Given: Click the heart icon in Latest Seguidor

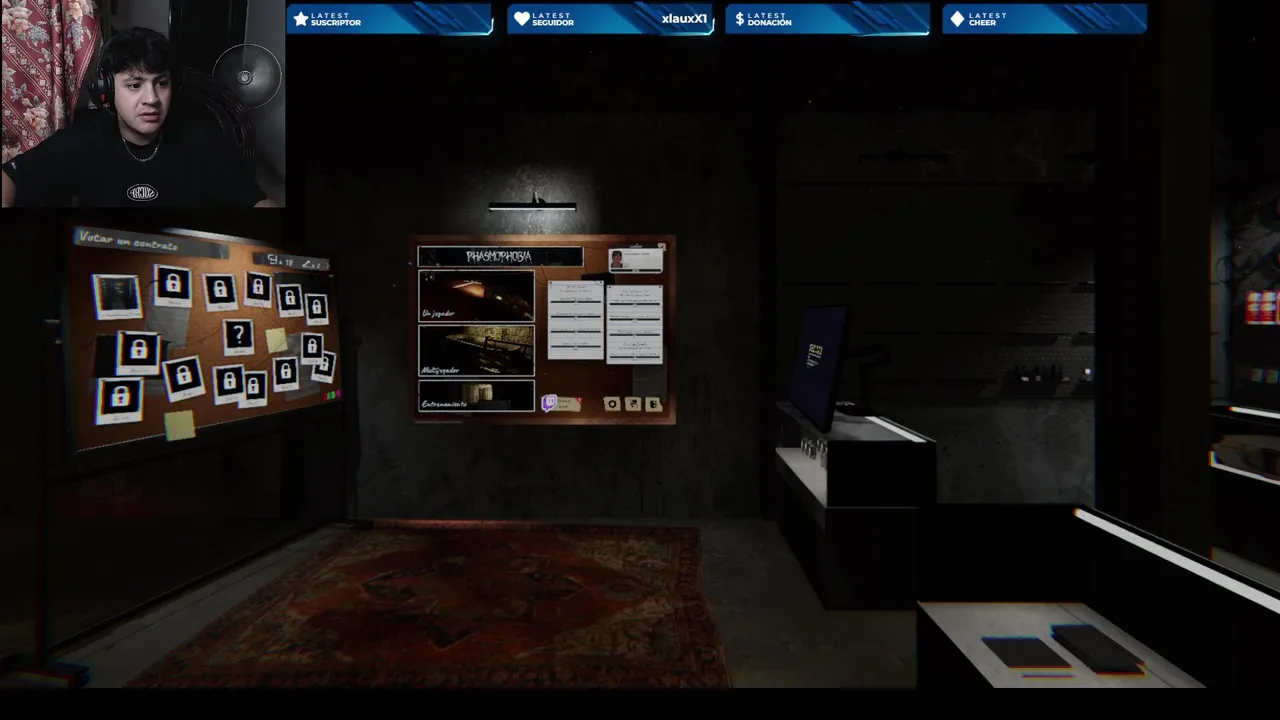Looking at the screenshot, I should click(521, 19).
